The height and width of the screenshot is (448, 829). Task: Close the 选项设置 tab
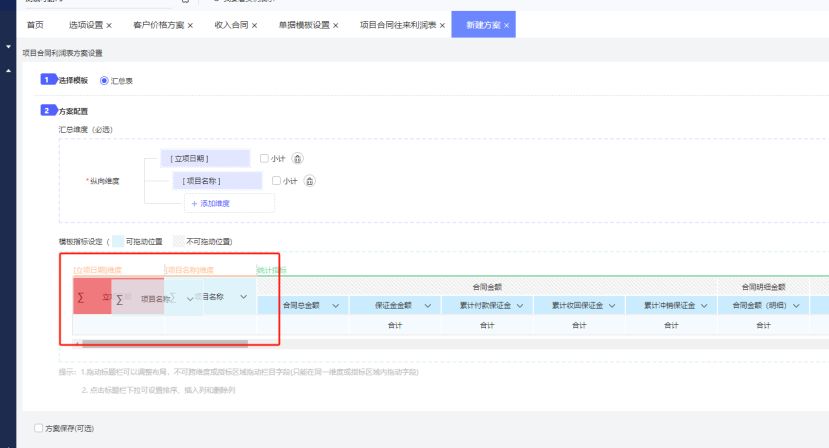[109, 25]
